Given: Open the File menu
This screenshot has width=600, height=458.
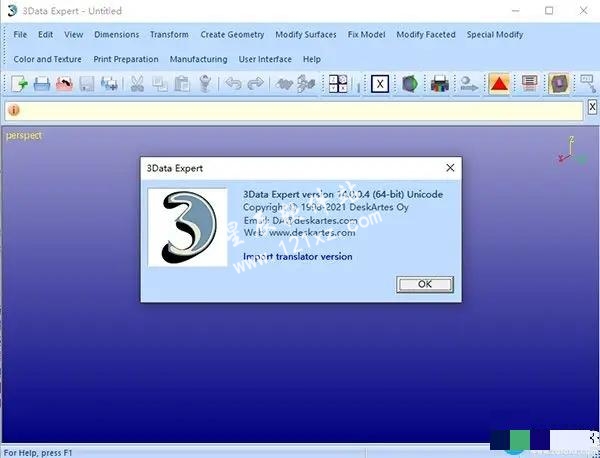Looking at the screenshot, I should 20,34.
